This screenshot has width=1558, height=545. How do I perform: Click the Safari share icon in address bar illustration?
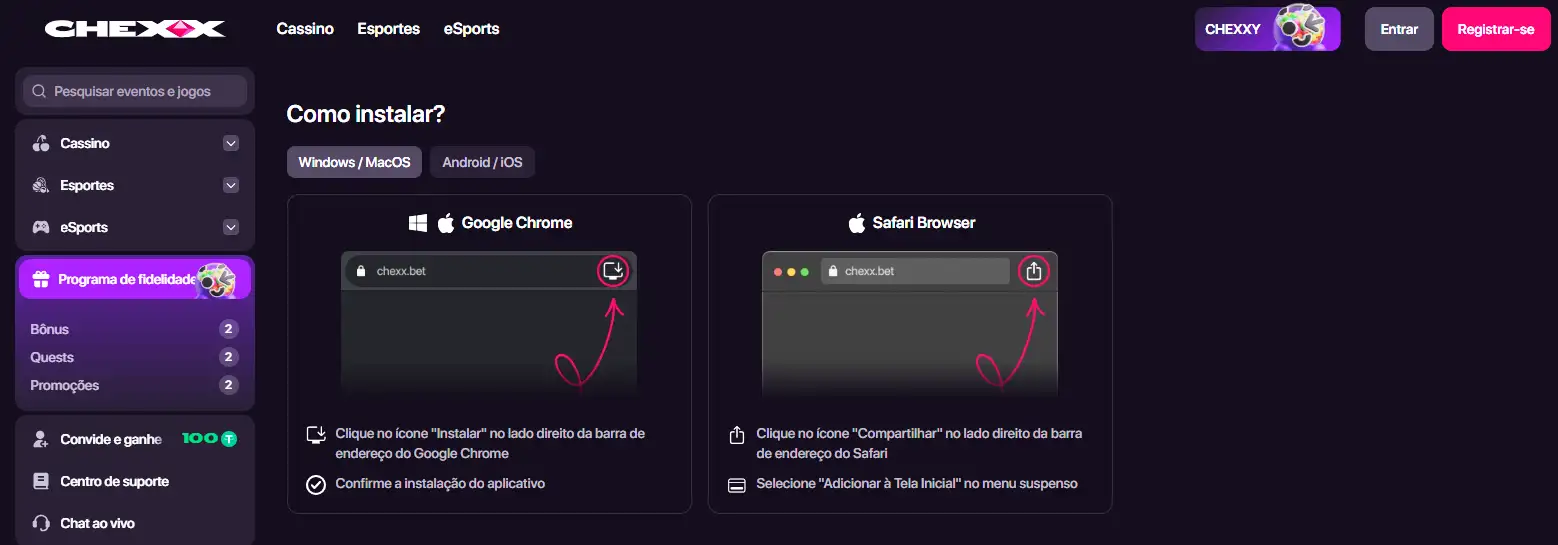coord(1035,271)
